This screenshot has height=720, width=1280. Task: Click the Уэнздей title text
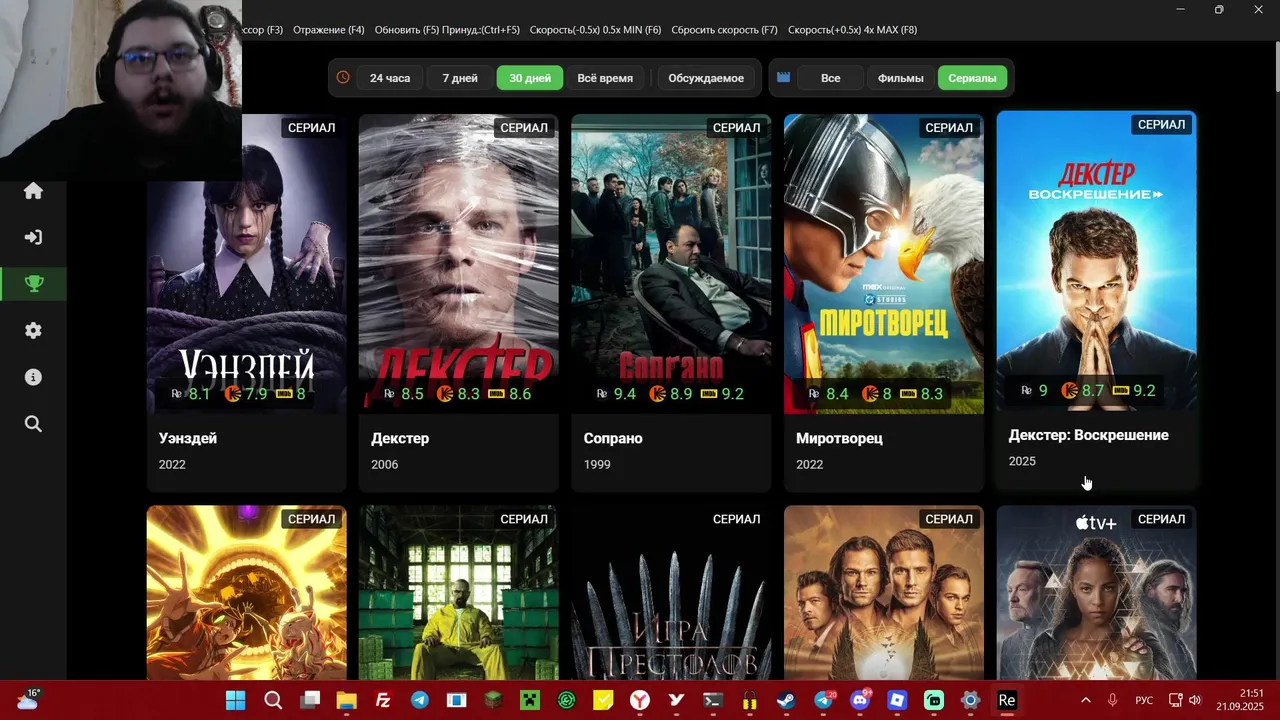click(188, 438)
